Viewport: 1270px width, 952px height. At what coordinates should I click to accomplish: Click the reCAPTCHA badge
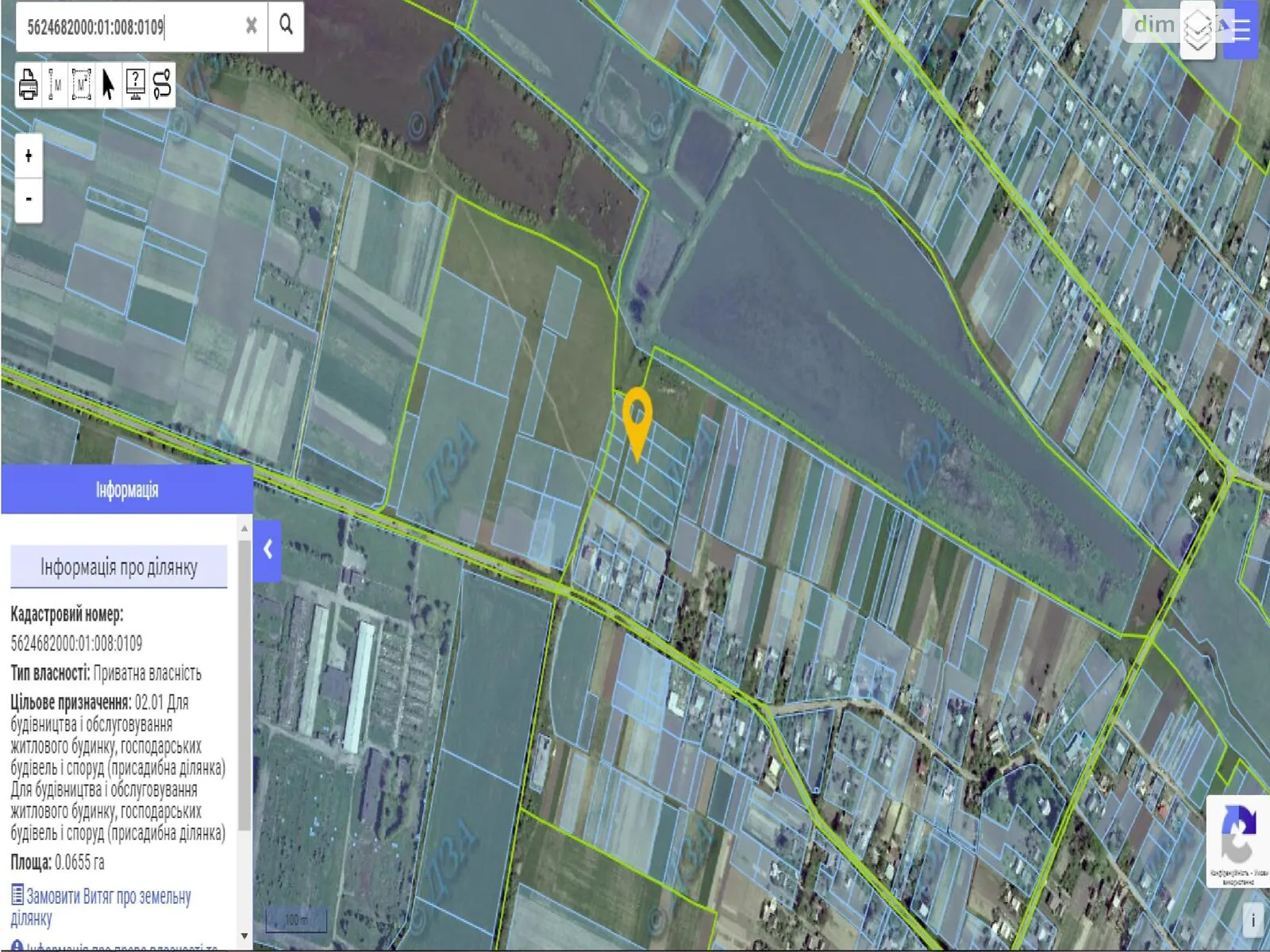(1237, 841)
